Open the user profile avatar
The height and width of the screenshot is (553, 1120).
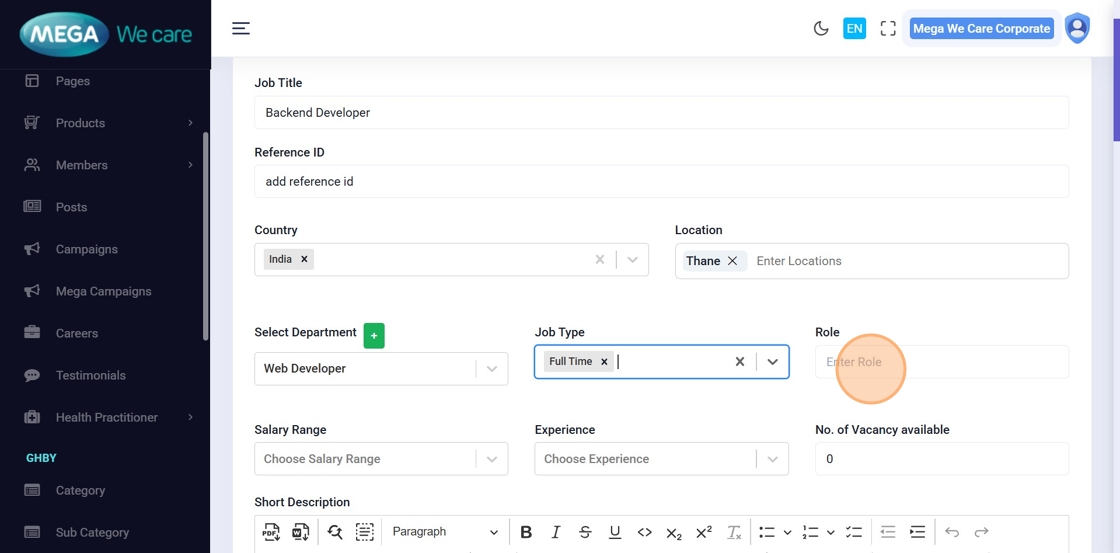(x=1077, y=28)
